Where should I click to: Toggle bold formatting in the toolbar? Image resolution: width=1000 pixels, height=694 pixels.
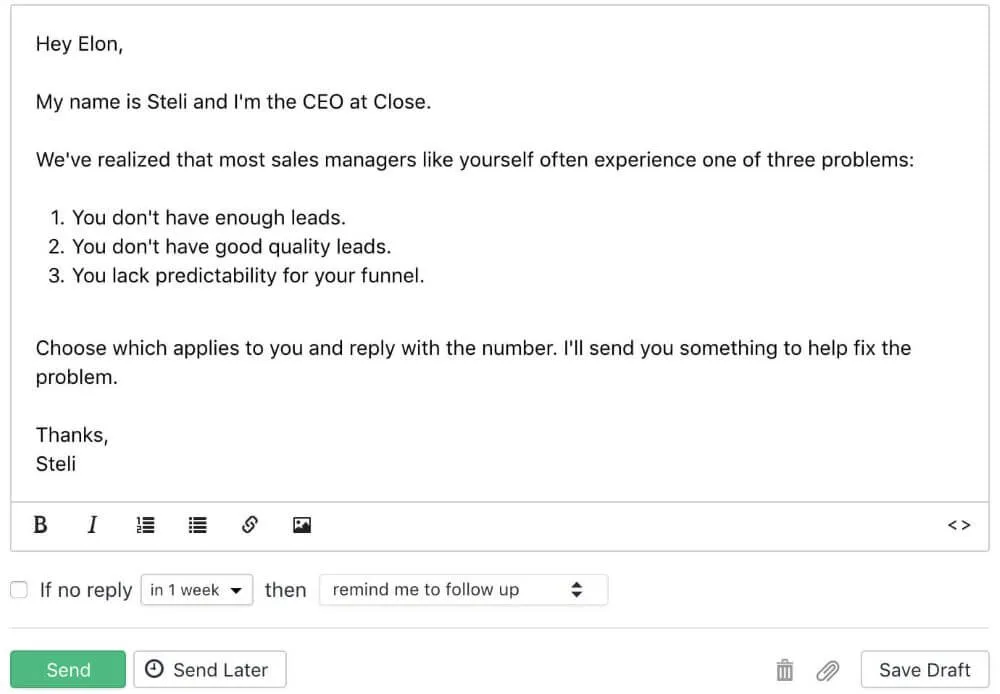tap(41, 525)
